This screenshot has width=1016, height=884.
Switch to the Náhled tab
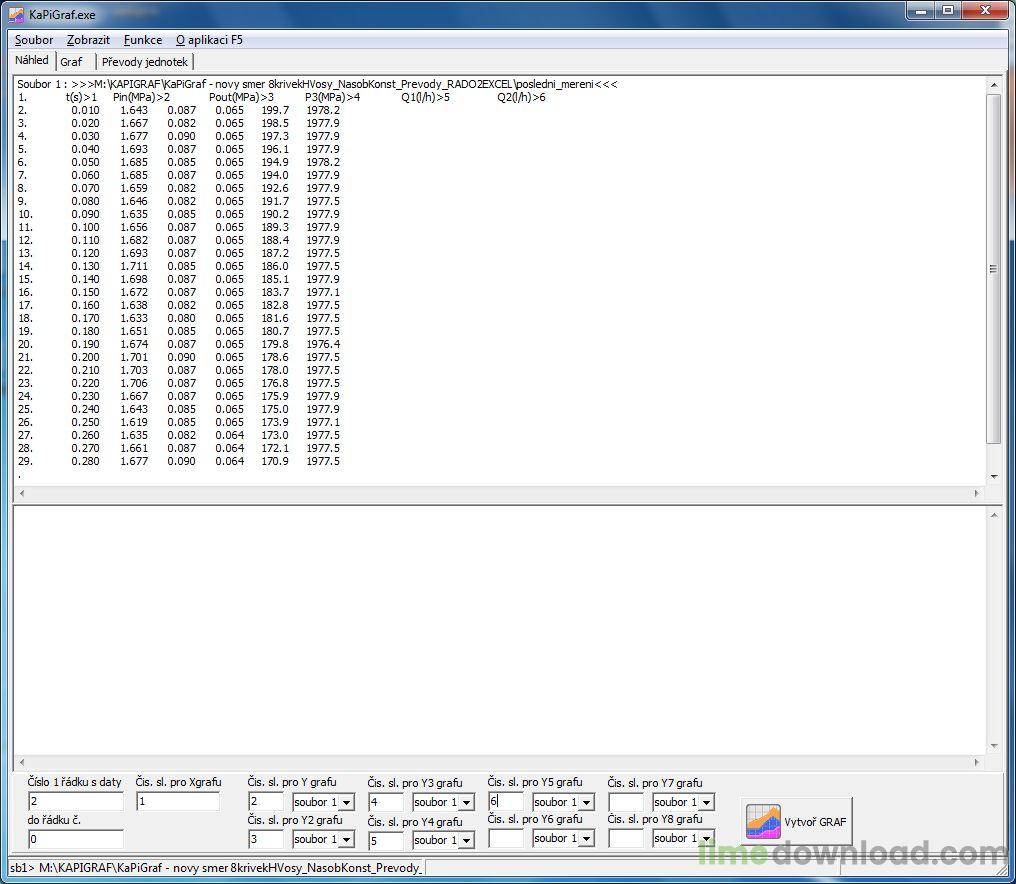[x=32, y=60]
